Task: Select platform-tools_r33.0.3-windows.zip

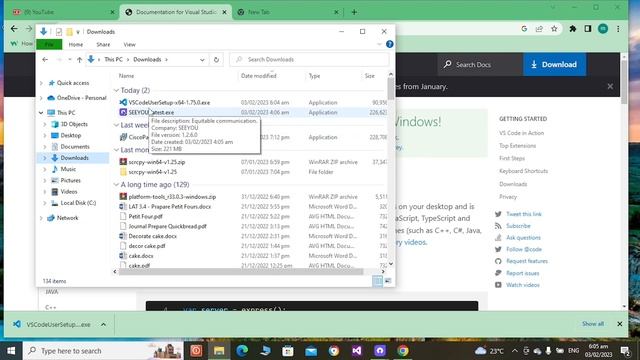Action: click(172, 197)
